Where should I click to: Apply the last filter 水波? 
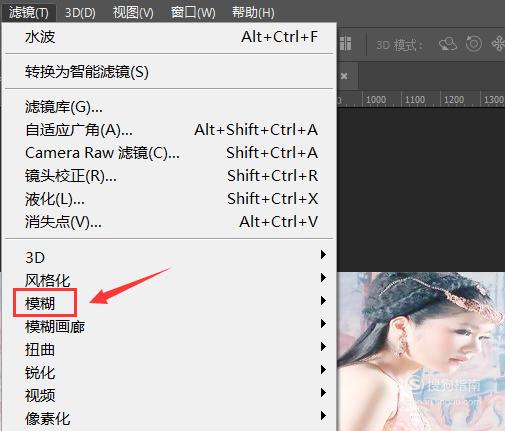point(169,37)
